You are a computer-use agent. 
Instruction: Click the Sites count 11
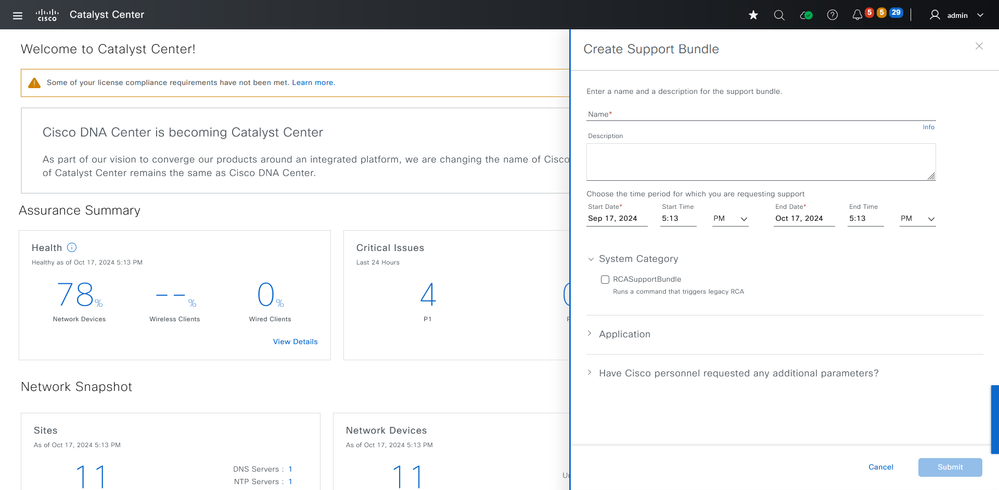tap(90, 478)
